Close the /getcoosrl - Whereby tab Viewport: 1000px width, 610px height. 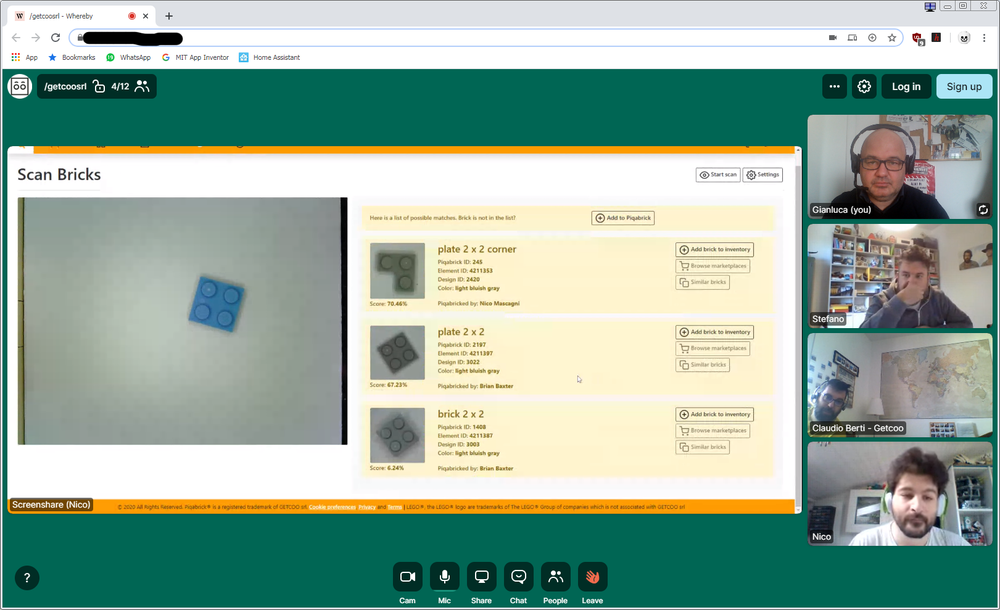pyautogui.click(x=145, y=16)
